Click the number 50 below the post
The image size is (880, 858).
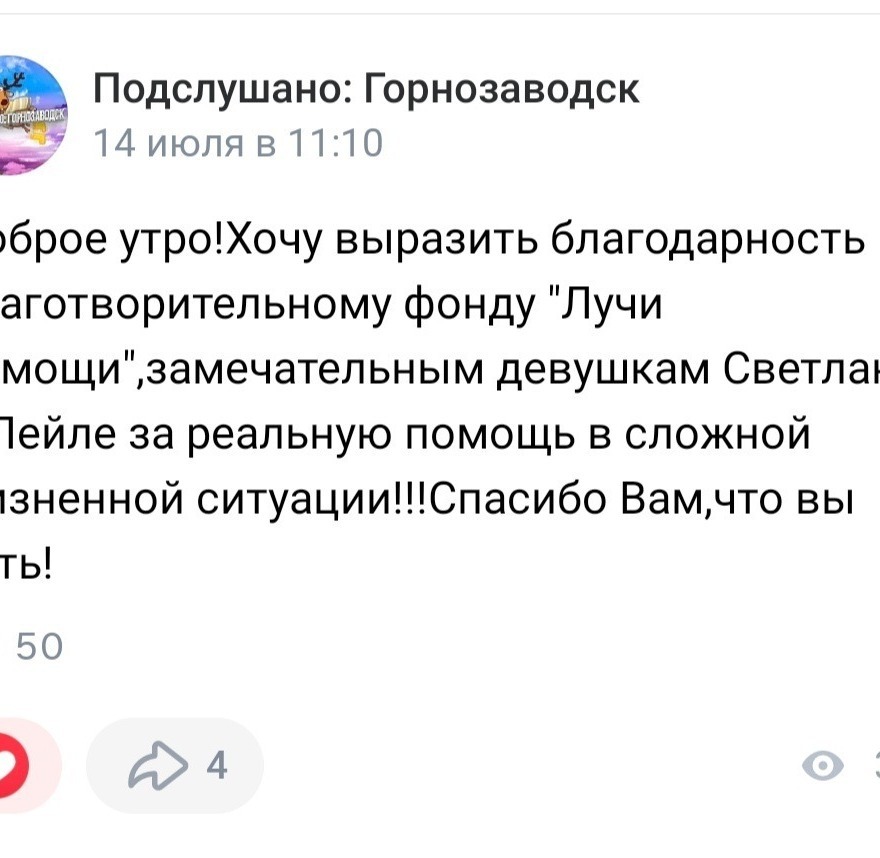40,649
